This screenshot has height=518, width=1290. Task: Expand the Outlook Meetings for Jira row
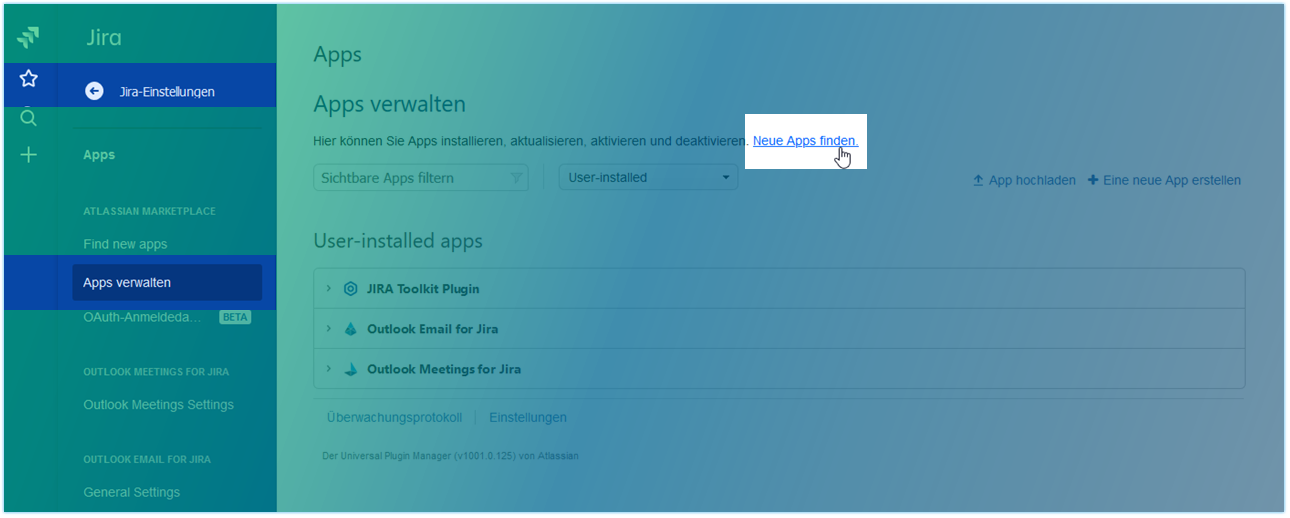(x=328, y=369)
